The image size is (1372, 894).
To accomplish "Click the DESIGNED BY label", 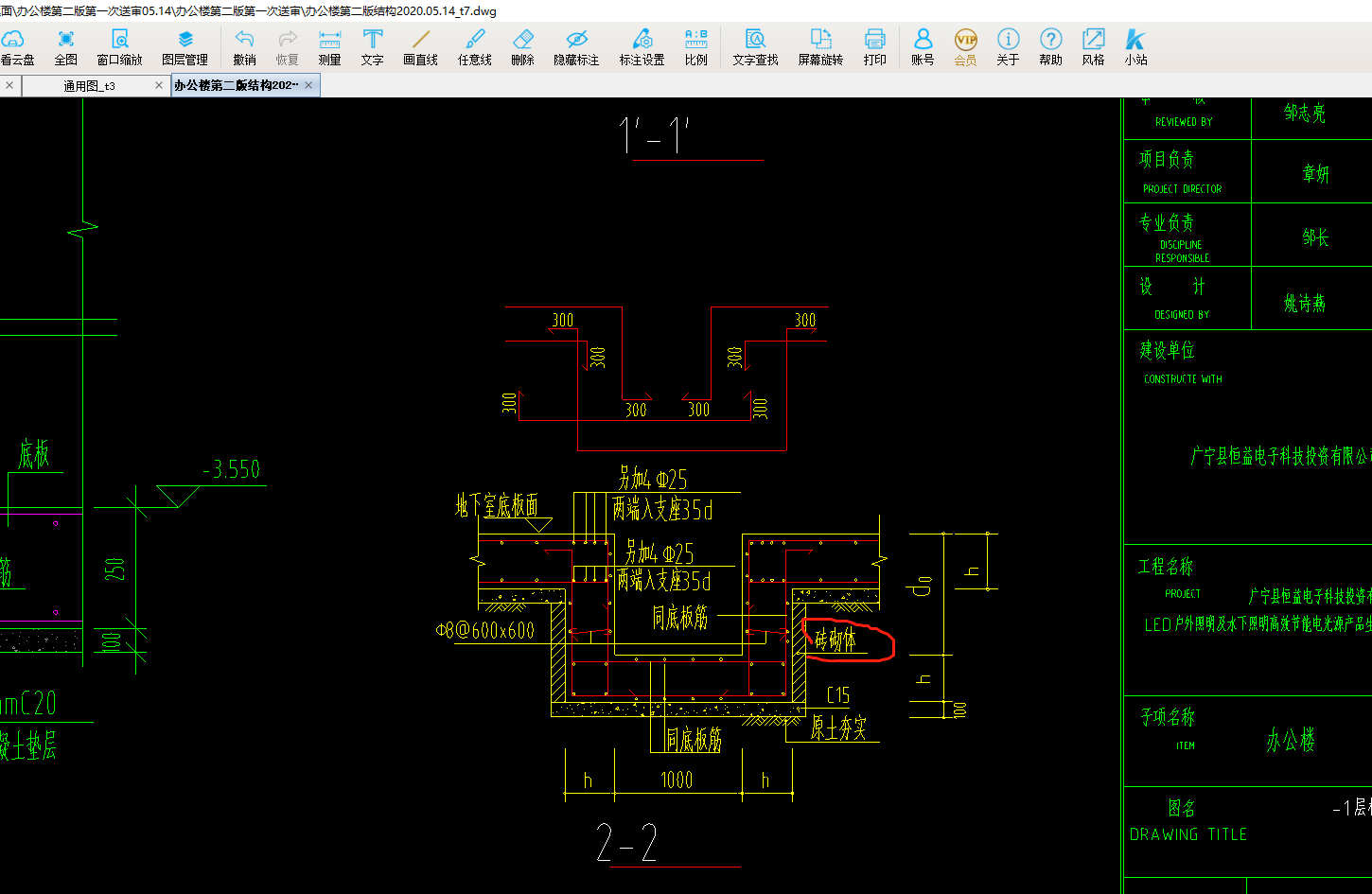I will (1182, 315).
